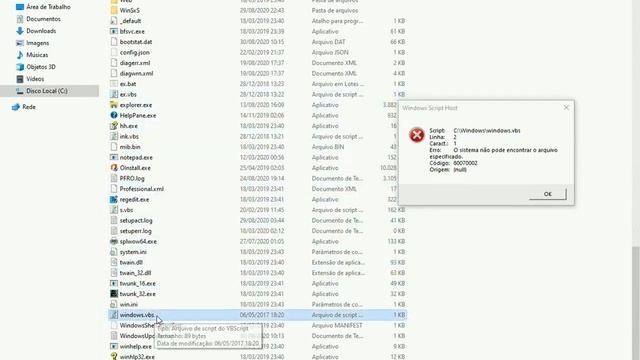This screenshot has width=640, height=360.
Task: Select the HelpPane.exe help icon
Action: (114, 116)
